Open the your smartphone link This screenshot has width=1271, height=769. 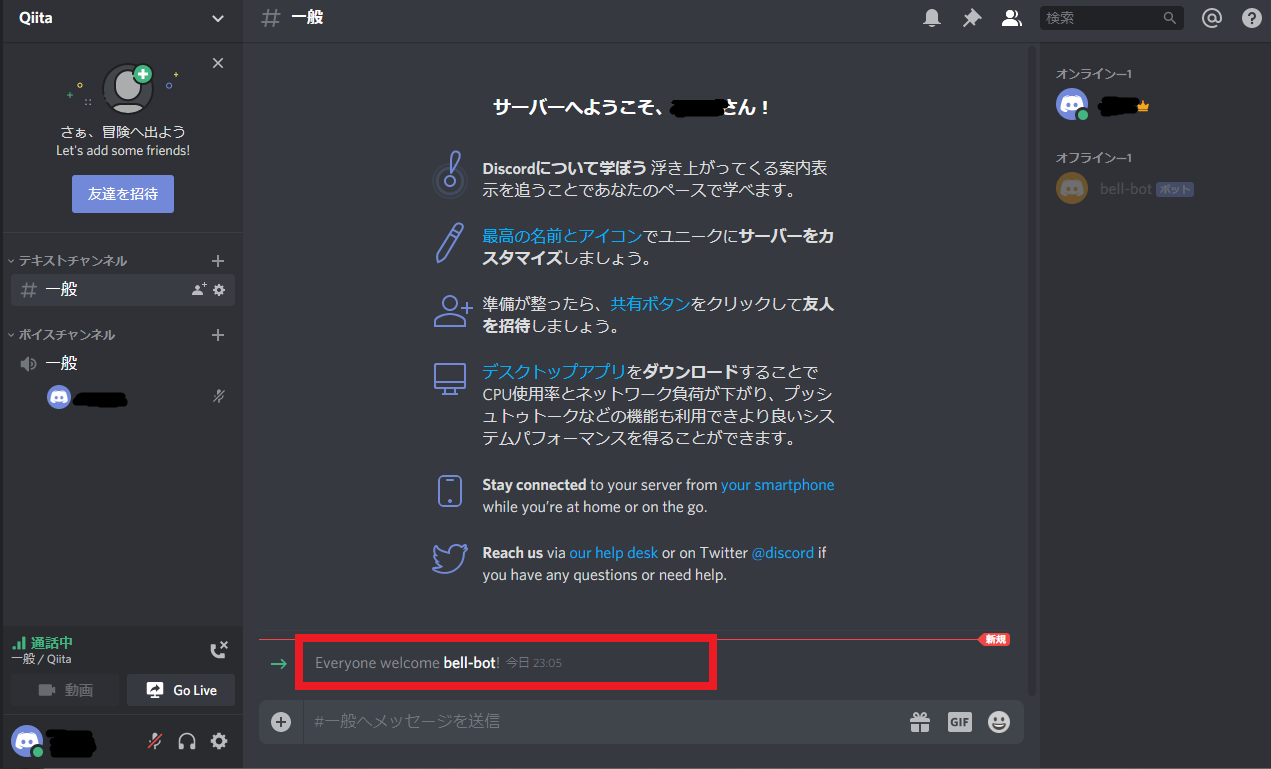click(x=777, y=485)
